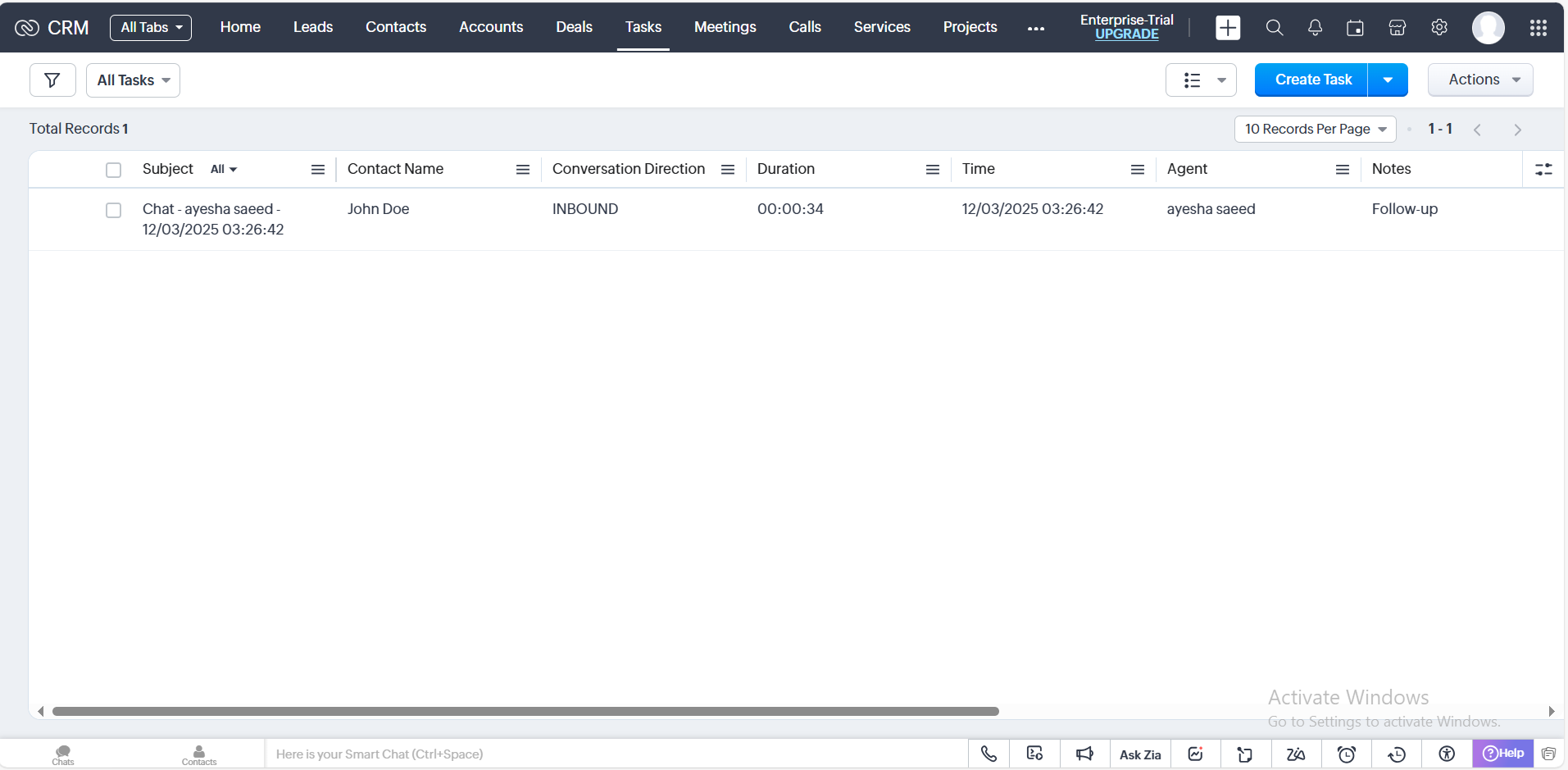Click the UPGRADE link
The height and width of the screenshot is (770, 1568).
point(1126,34)
